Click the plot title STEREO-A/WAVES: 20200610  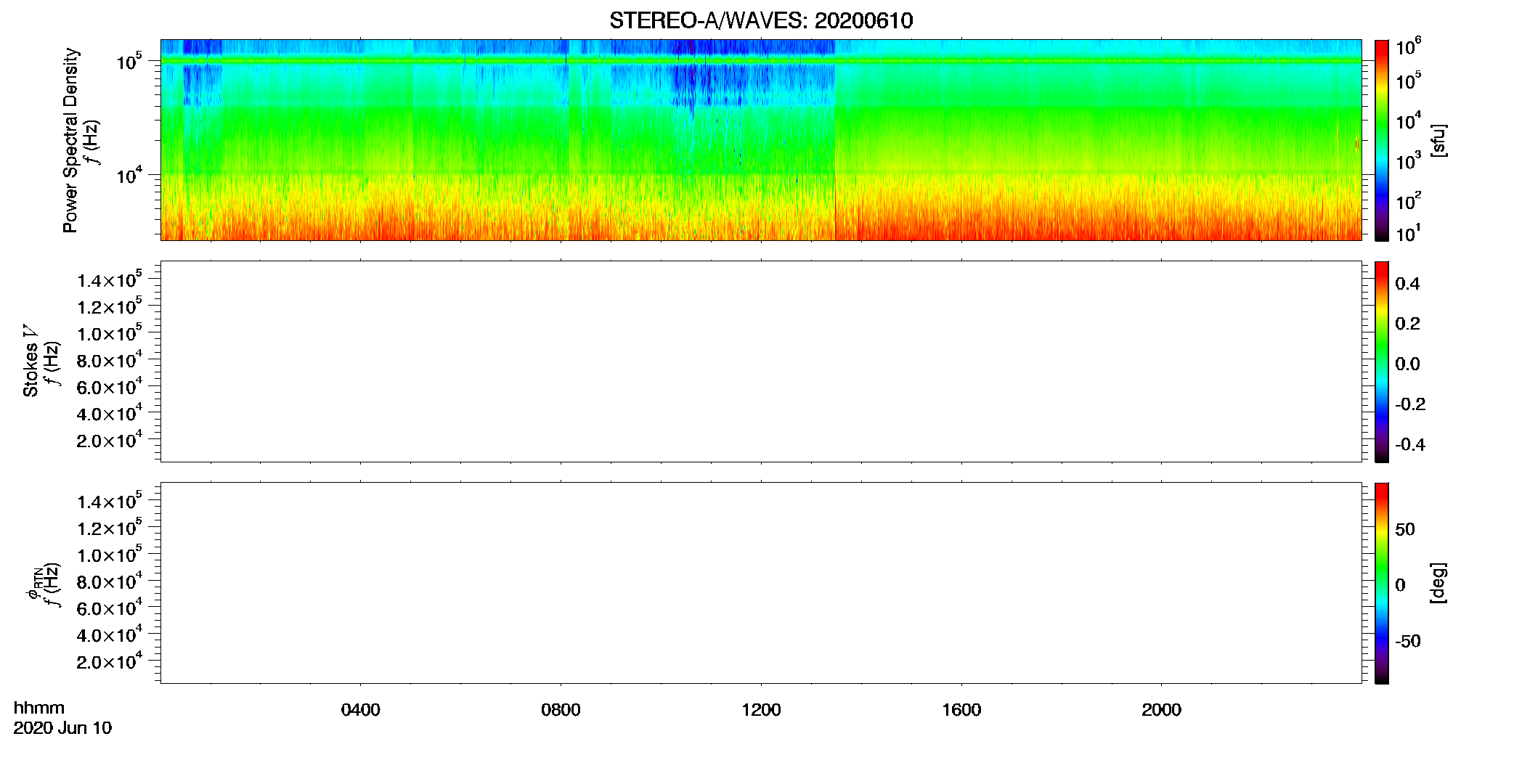click(x=761, y=20)
